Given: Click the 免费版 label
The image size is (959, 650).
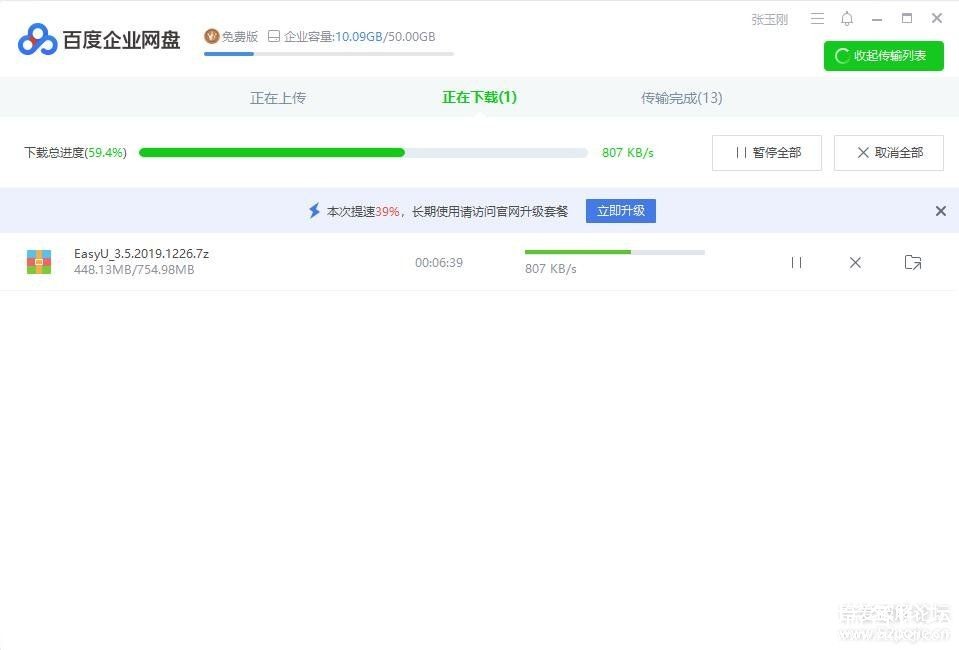Looking at the screenshot, I should (x=239, y=37).
